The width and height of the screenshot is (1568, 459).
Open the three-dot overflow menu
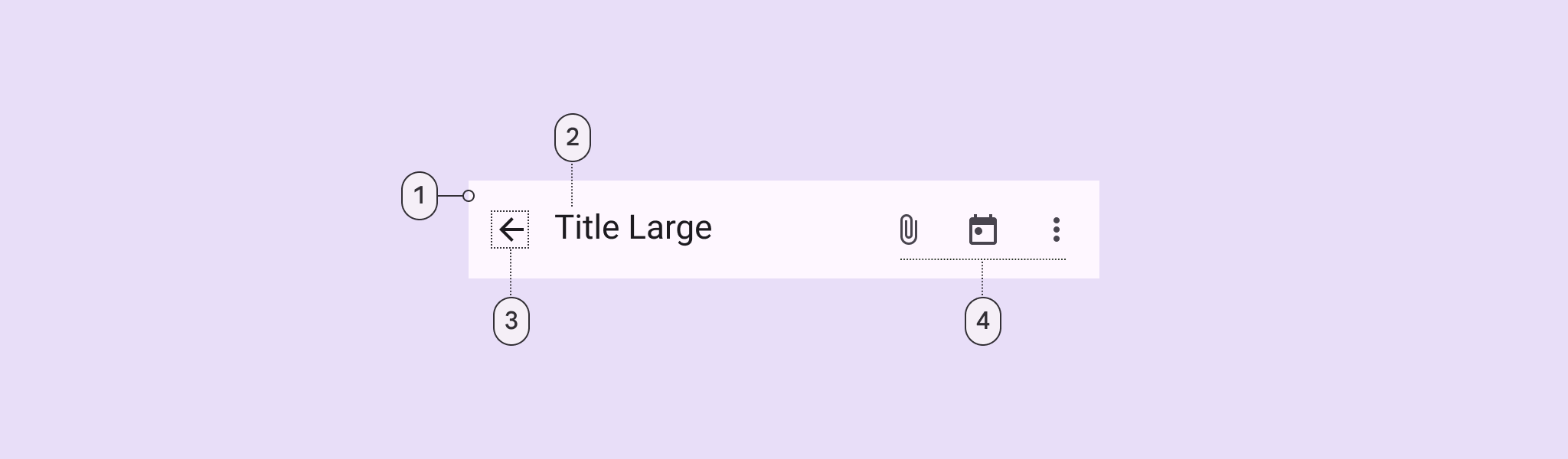coord(1056,229)
